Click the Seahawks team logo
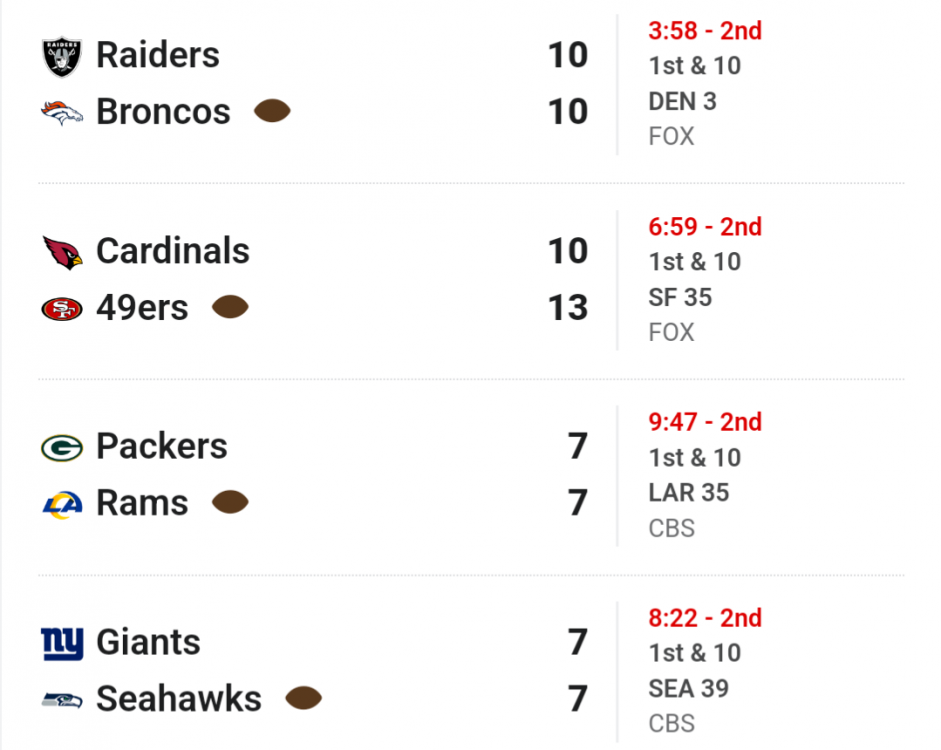The image size is (941, 750). coord(62,700)
